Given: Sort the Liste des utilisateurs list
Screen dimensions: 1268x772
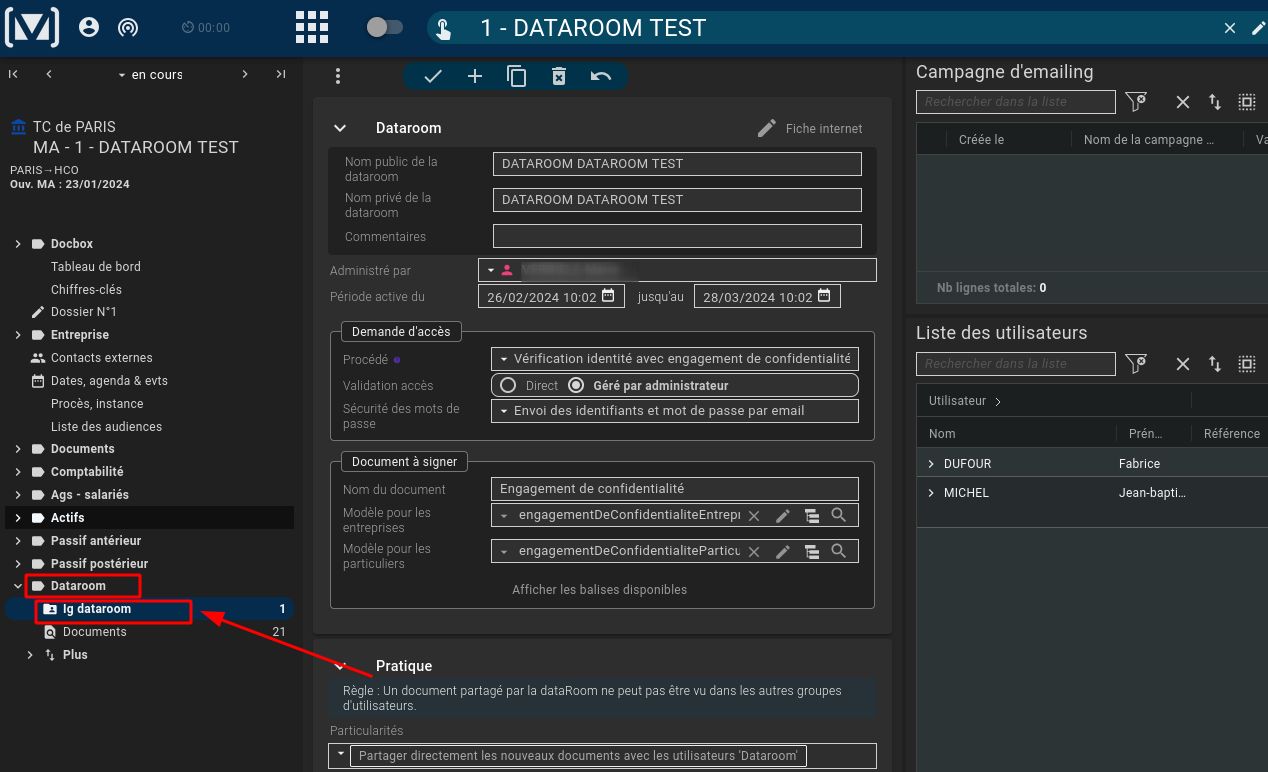Looking at the screenshot, I should click(x=1215, y=364).
